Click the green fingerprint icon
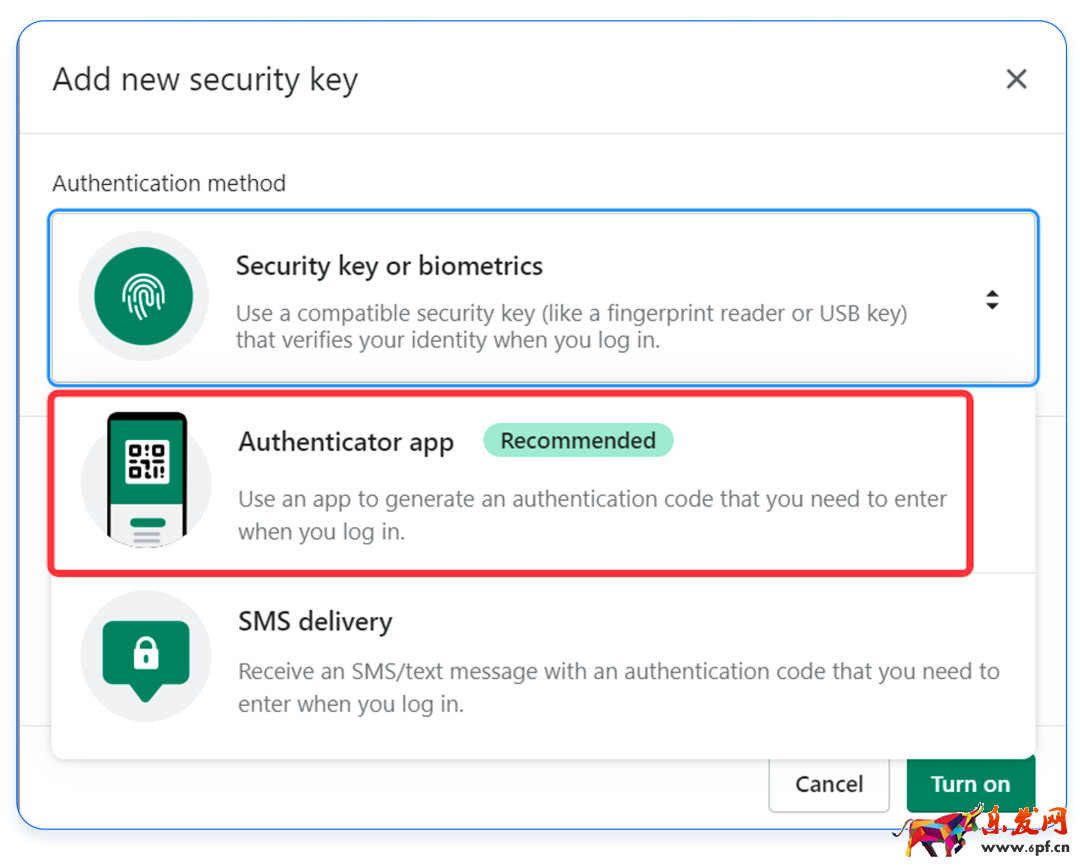Screen dimensions: 1080x868 143,297
